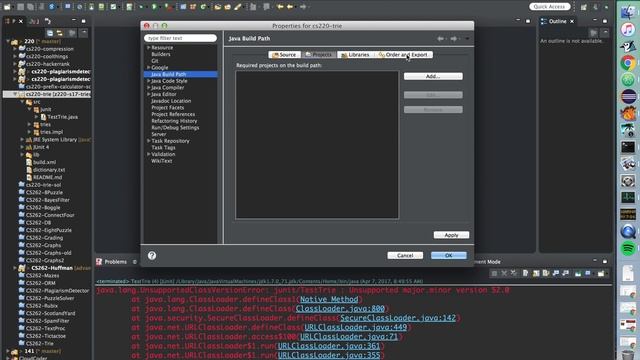Click the Open Console icon

(x=601, y=273)
